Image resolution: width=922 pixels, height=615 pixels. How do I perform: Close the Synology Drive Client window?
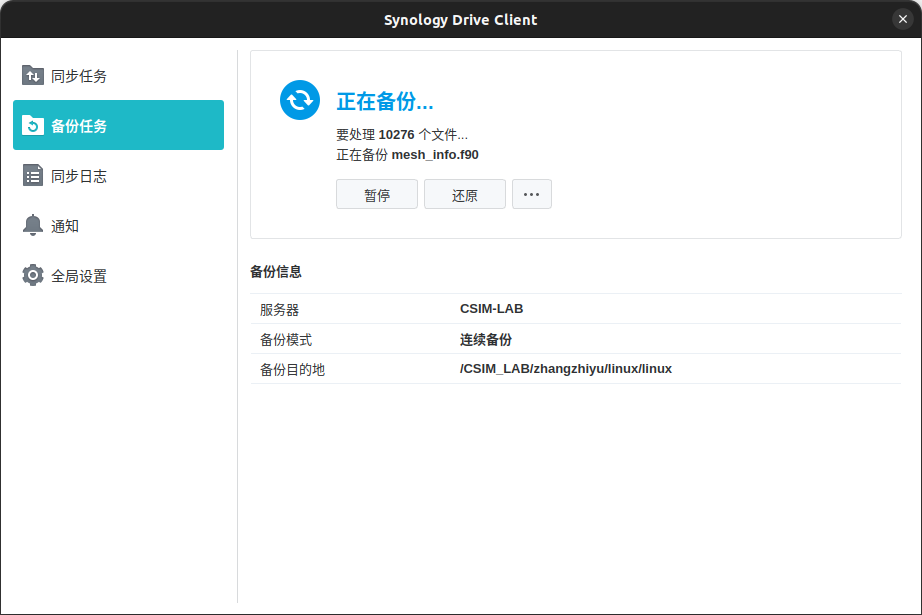click(903, 19)
